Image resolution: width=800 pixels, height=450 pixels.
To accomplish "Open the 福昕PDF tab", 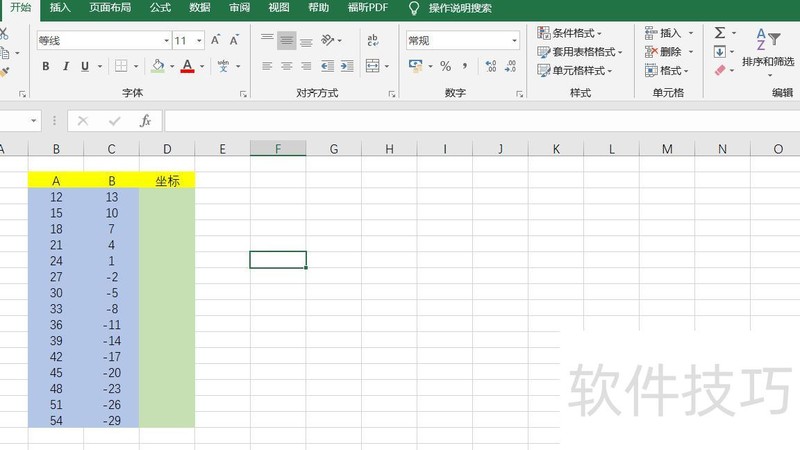I will [x=367, y=8].
